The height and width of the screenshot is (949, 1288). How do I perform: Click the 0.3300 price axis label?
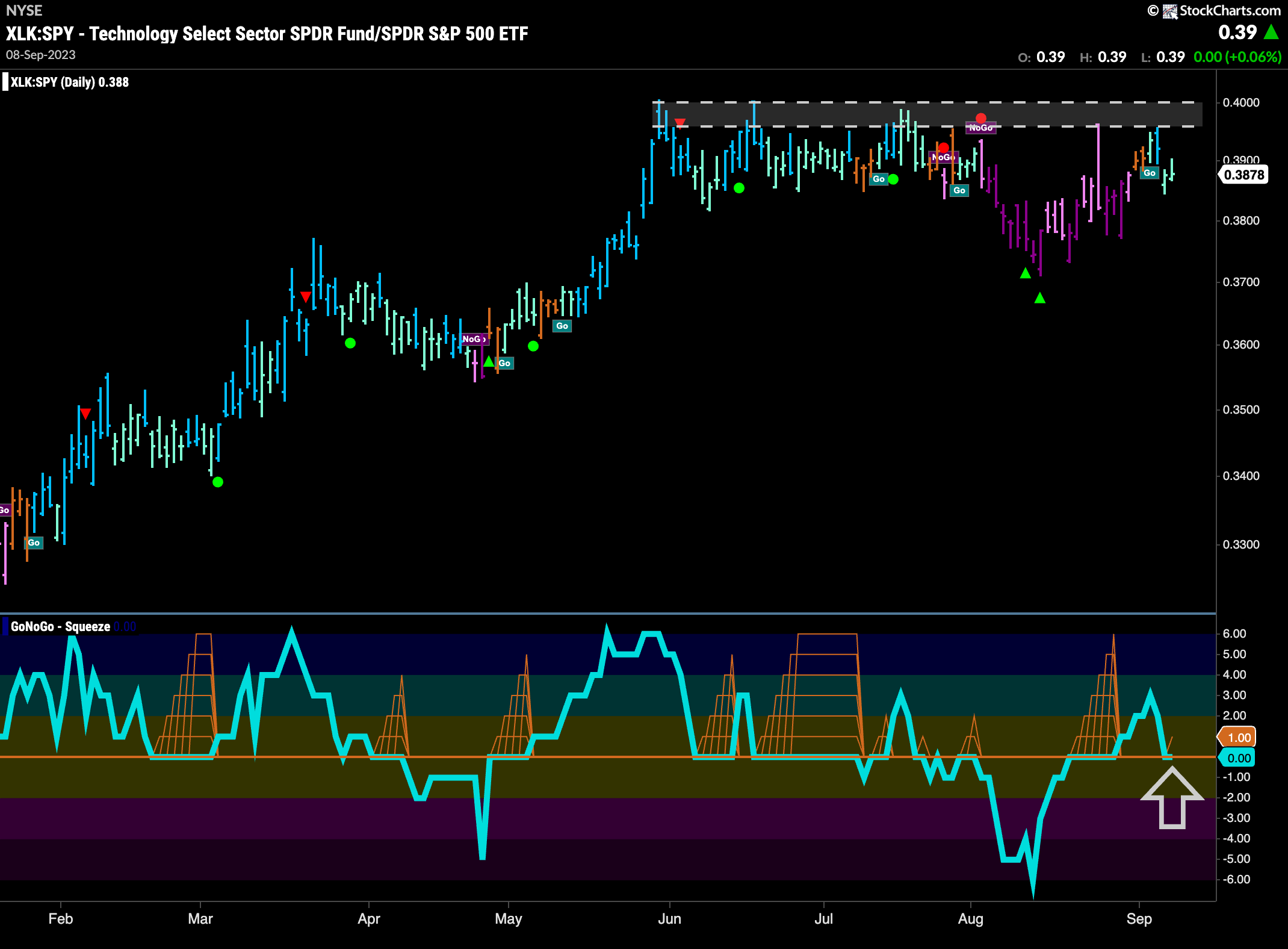click(1241, 544)
